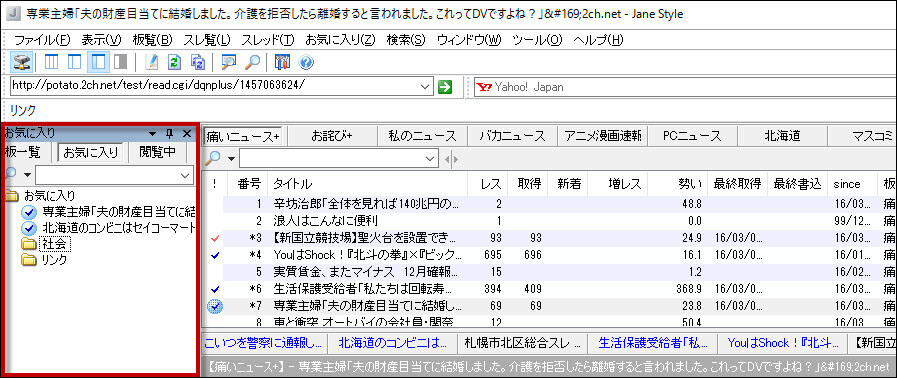Click the toolbar search magnifier icon
Viewport: 897px width, 378px height.
click(252, 62)
